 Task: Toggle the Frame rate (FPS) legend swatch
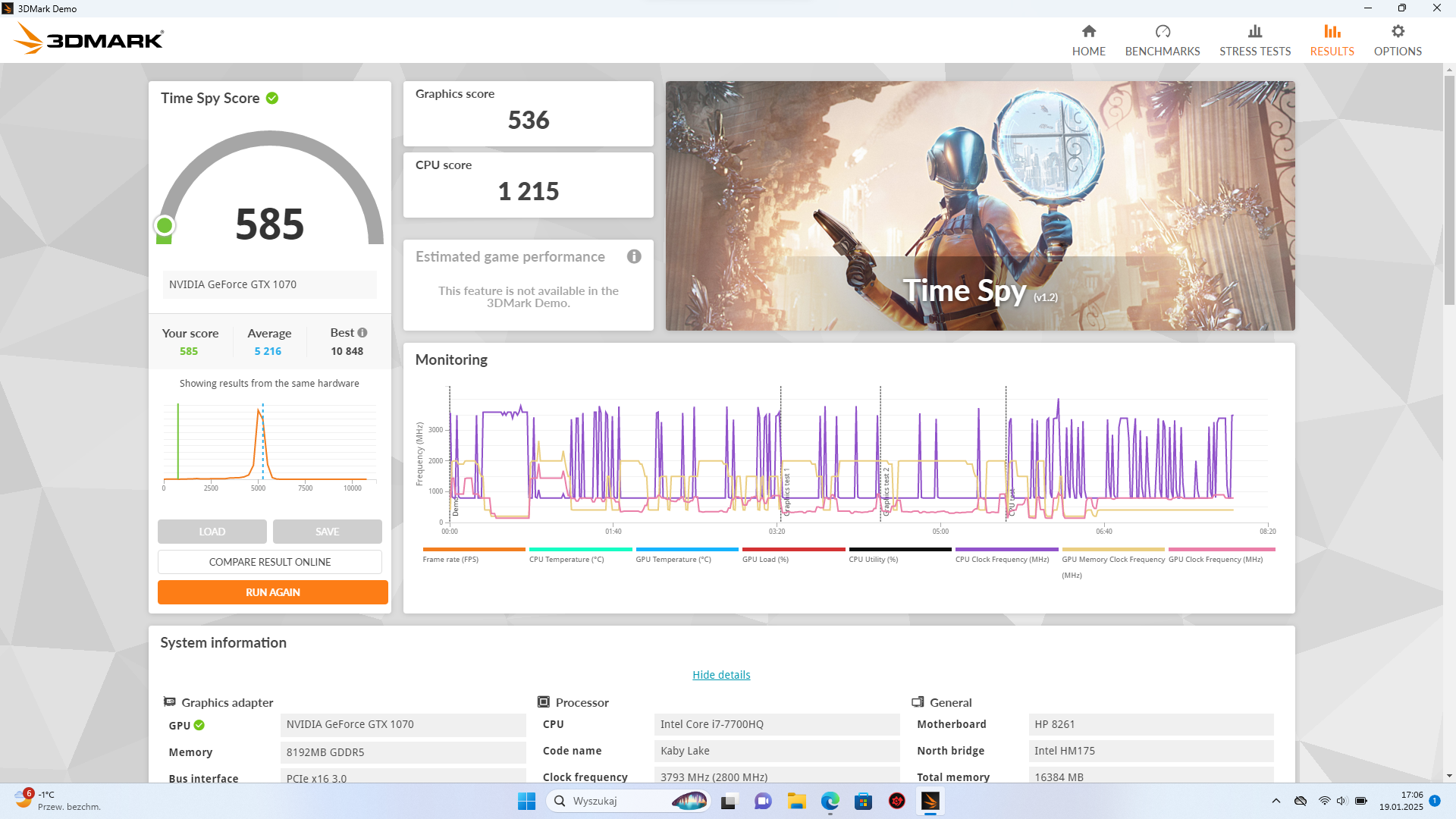(474, 549)
